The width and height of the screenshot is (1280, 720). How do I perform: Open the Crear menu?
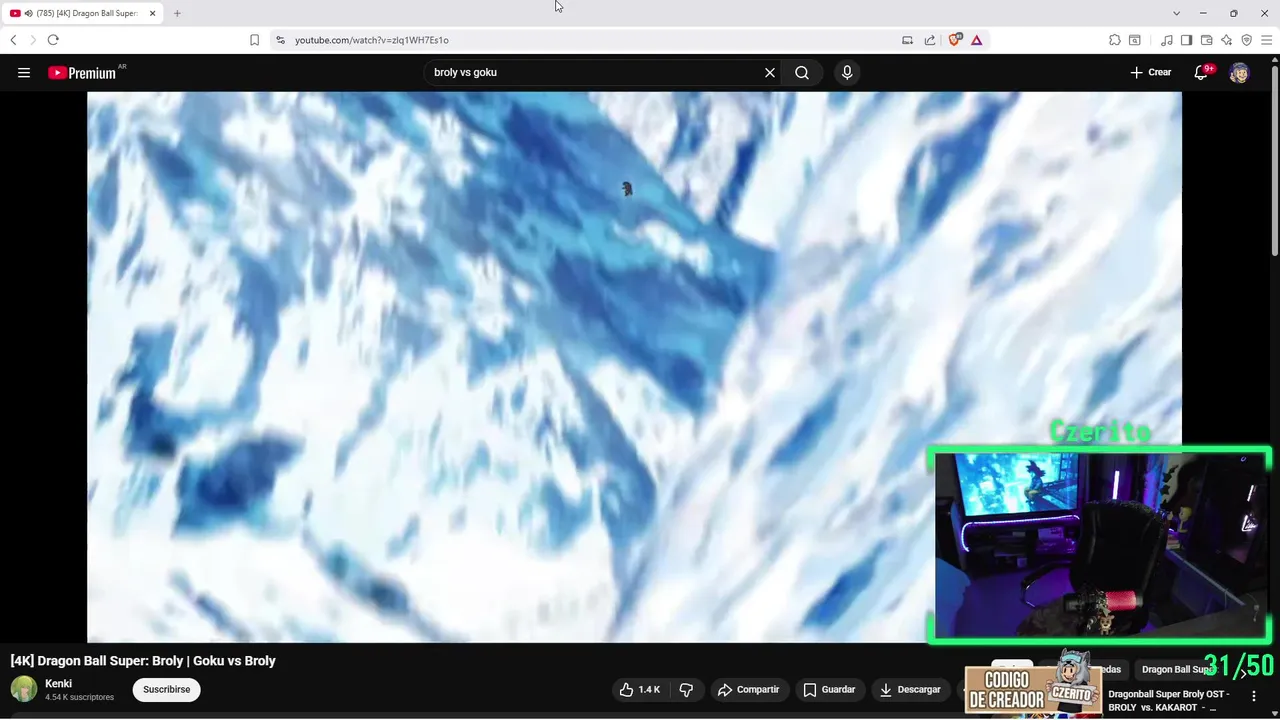point(1151,73)
